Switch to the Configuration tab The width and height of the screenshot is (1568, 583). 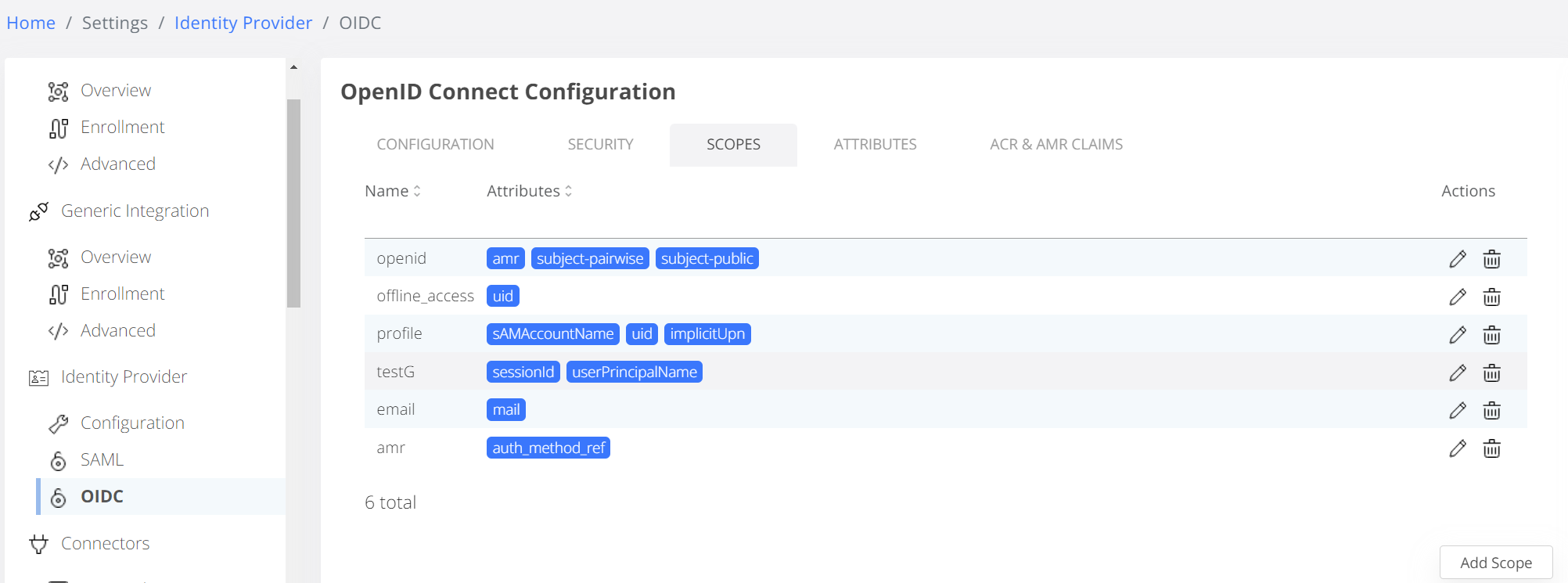[435, 145]
